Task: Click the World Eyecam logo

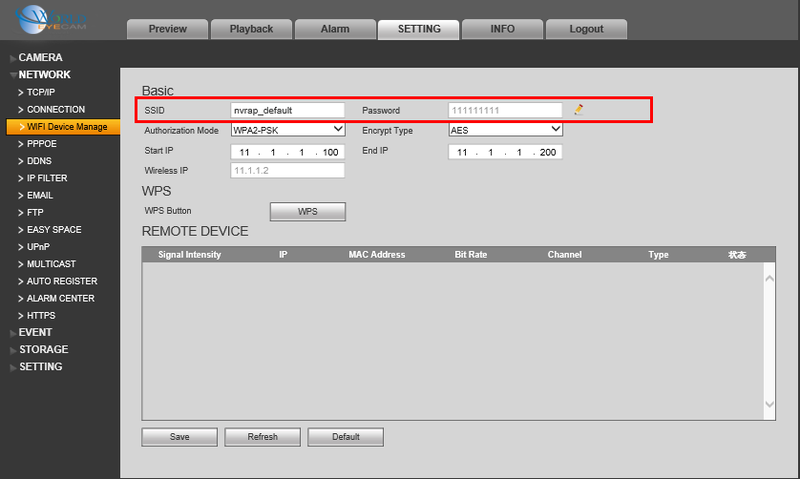Action: (50, 20)
